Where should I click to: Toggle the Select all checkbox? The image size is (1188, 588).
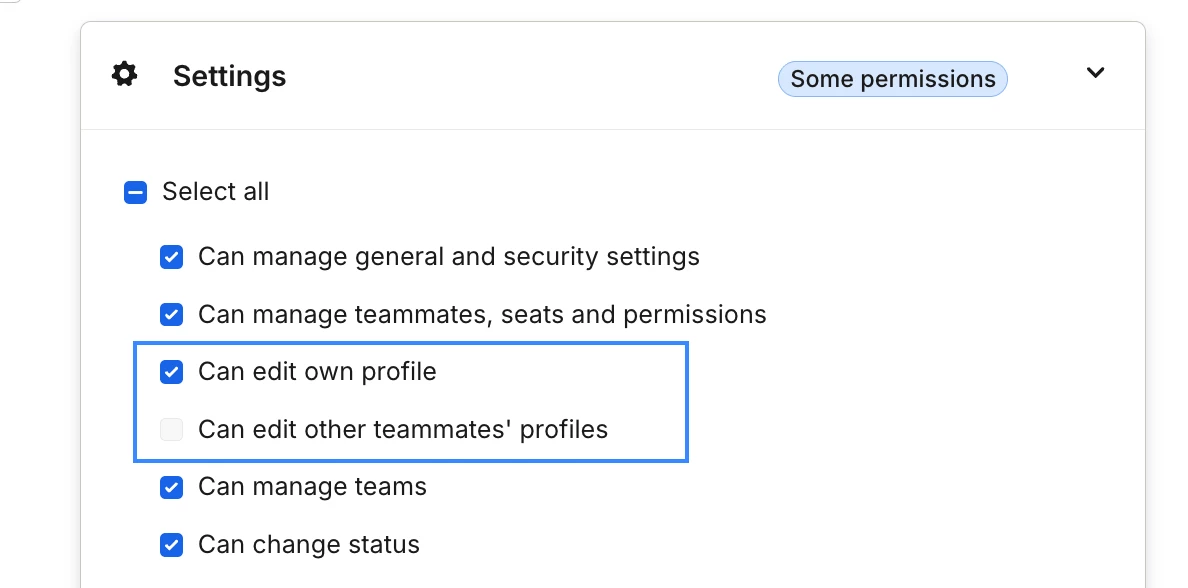tap(135, 192)
